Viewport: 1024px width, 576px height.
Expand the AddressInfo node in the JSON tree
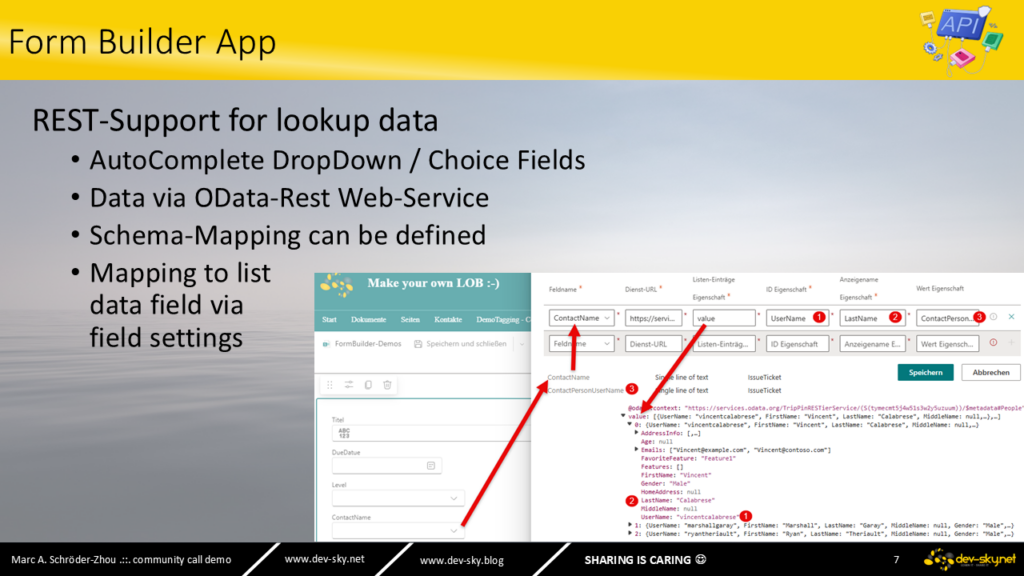[x=637, y=432]
